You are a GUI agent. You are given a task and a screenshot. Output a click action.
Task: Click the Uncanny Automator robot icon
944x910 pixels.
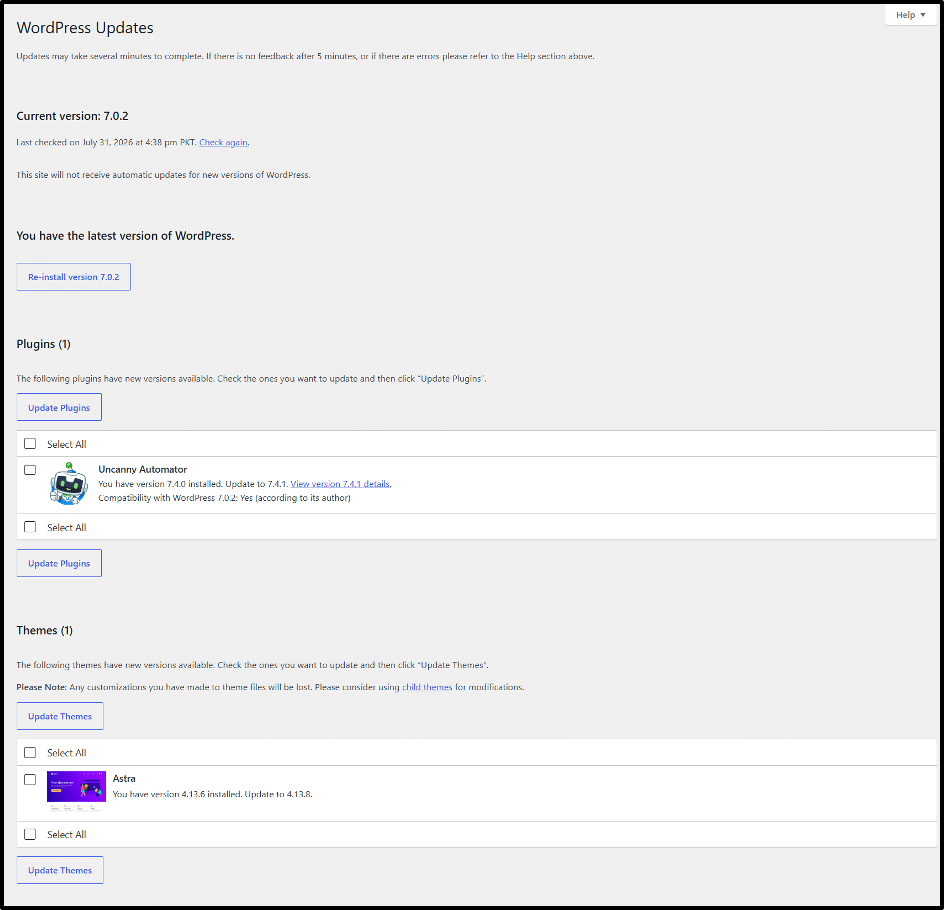(68, 483)
